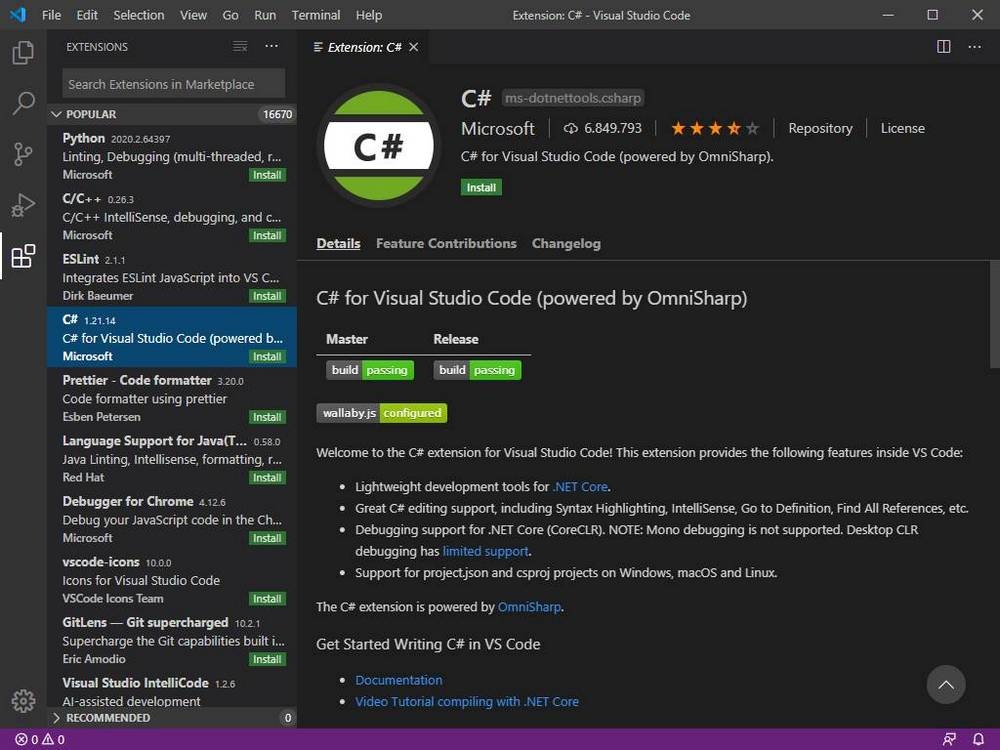The image size is (1000, 750).
Task: Click the ms-dotnettools.csharp identifier
Action: [573, 98]
